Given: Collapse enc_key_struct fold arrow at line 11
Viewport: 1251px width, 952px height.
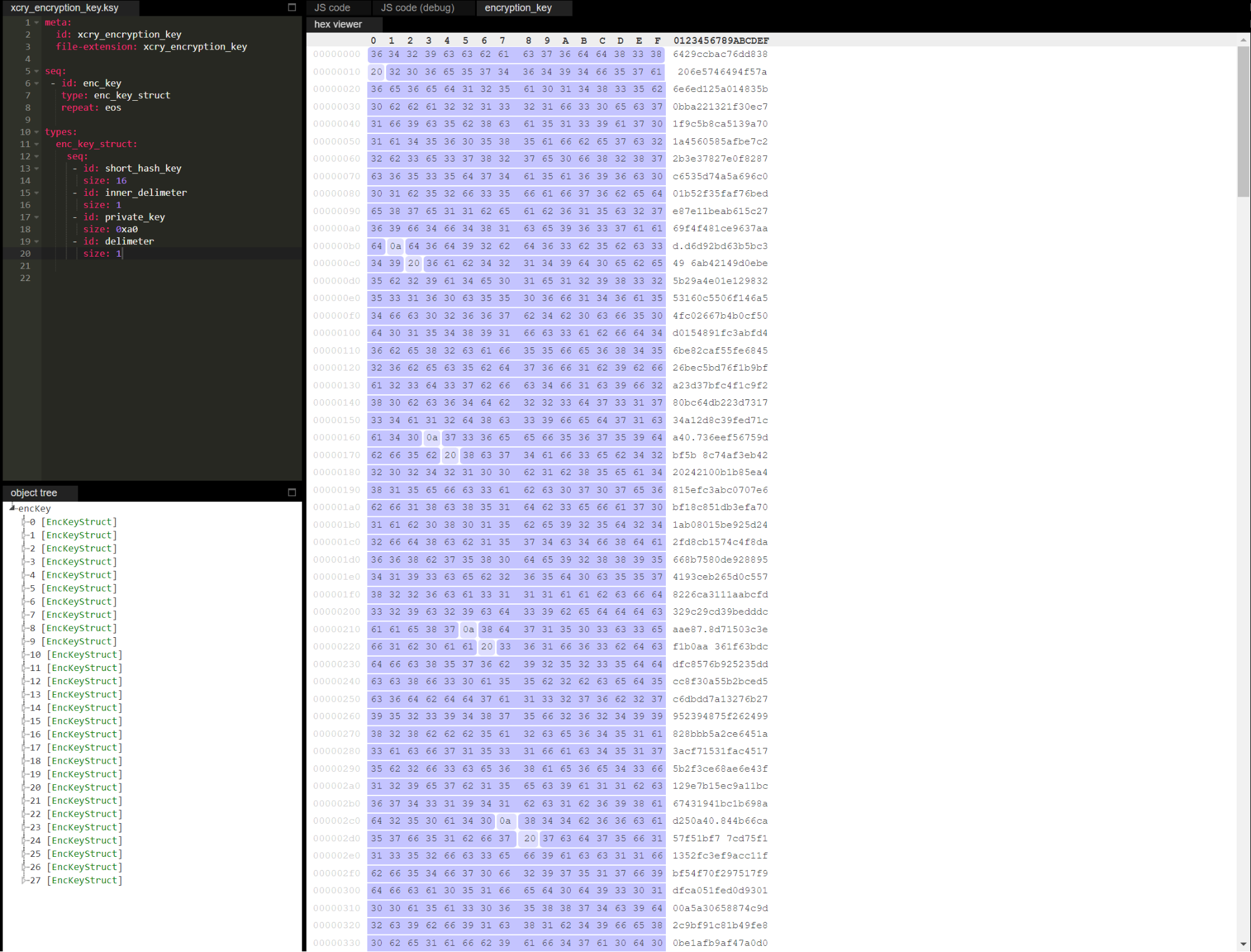Looking at the screenshot, I should tap(36, 144).
